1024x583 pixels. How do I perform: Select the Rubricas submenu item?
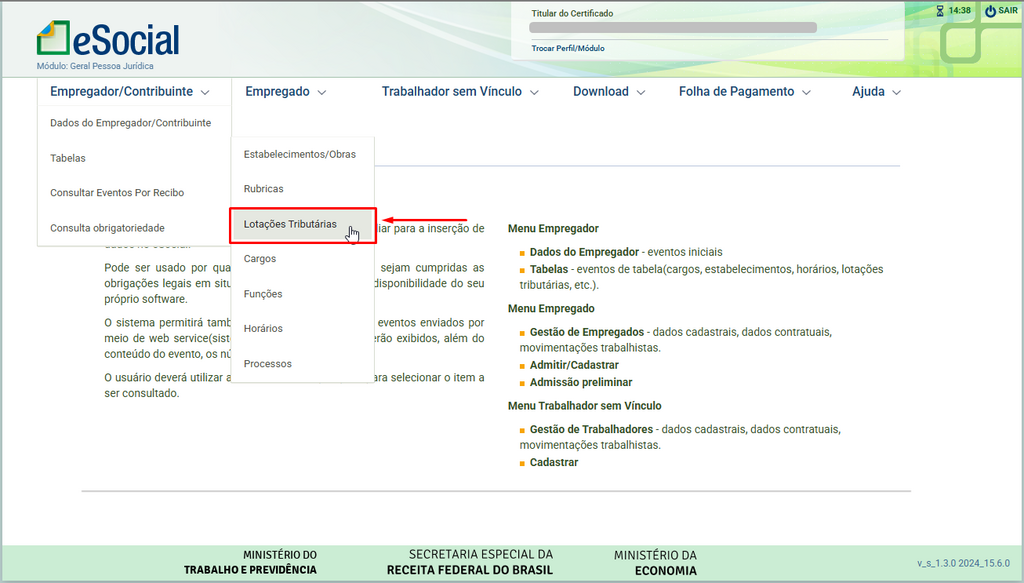tap(263, 189)
